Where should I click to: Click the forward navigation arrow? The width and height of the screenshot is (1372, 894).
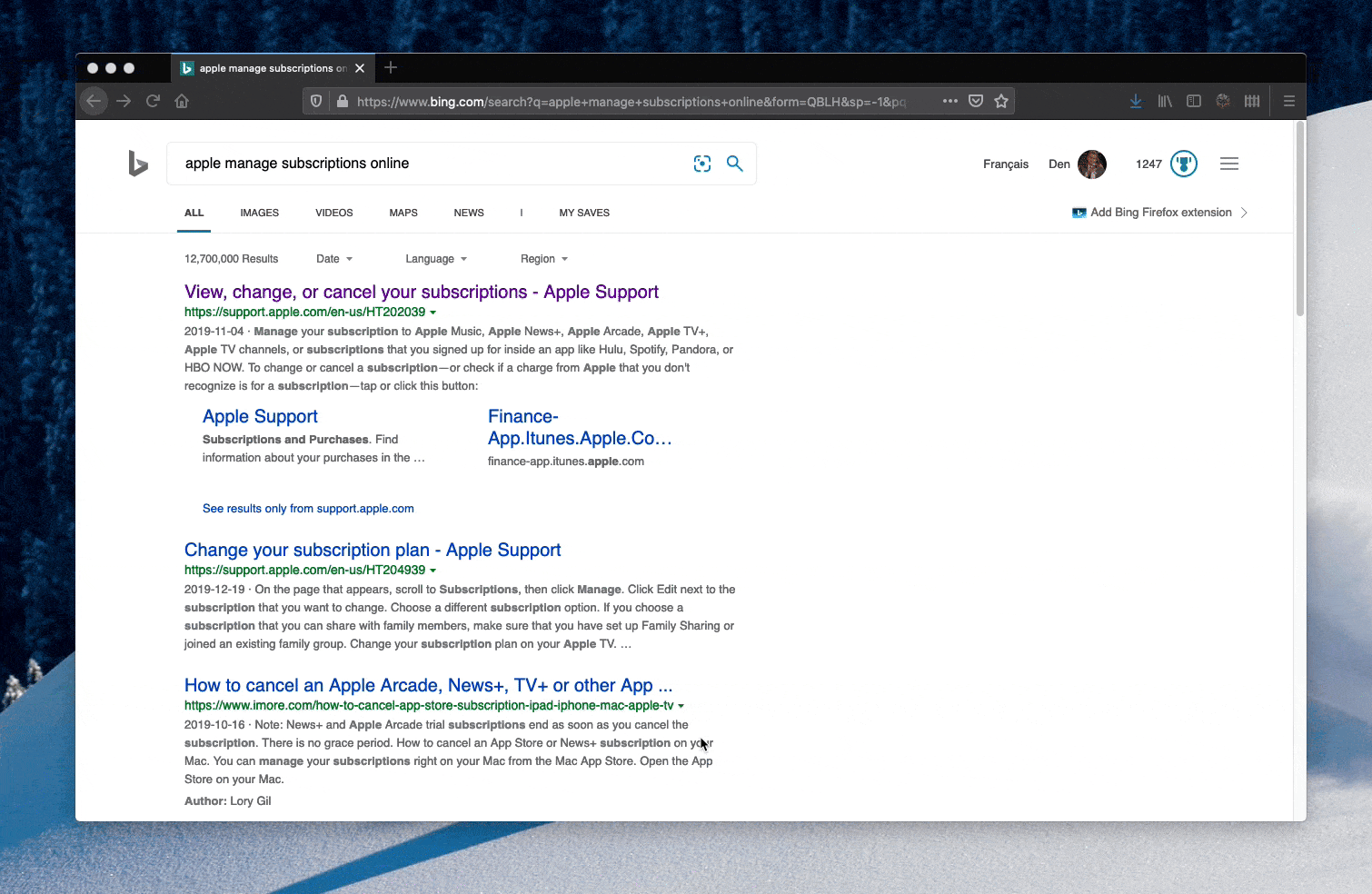tap(124, 101)
